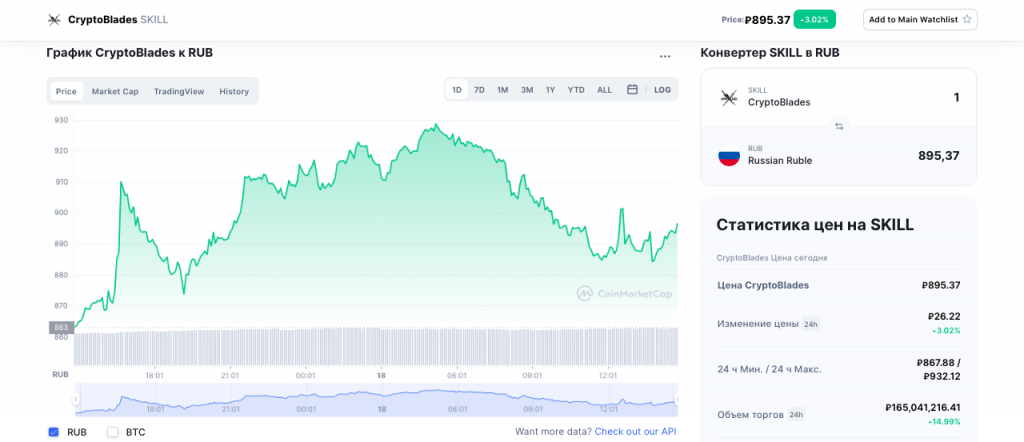1024x442 pixels.
Task: Swap currencies with the converter arrows icon
Action: click(839, 126)
